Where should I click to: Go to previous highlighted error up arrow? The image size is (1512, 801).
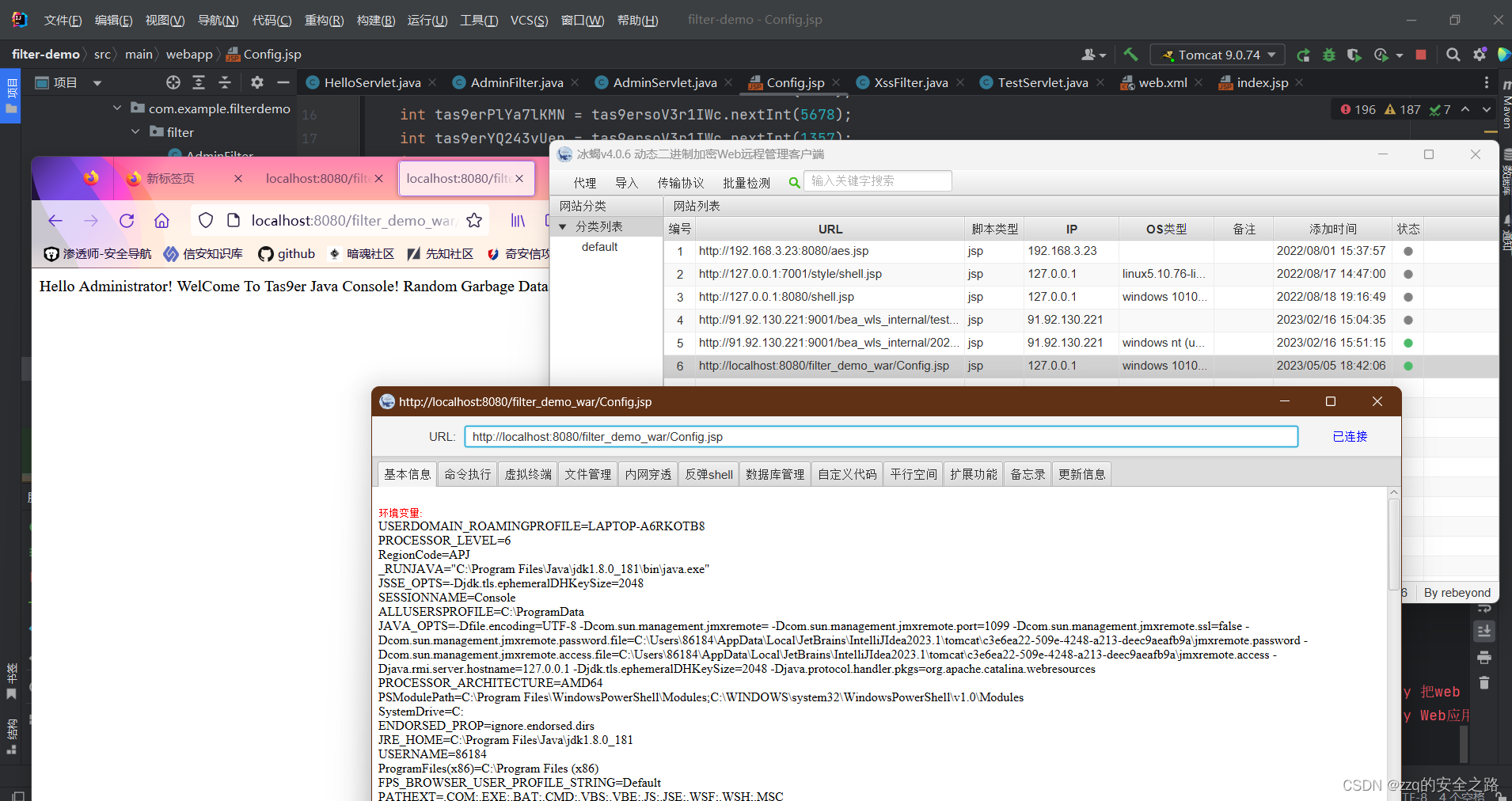[1465, 109]
